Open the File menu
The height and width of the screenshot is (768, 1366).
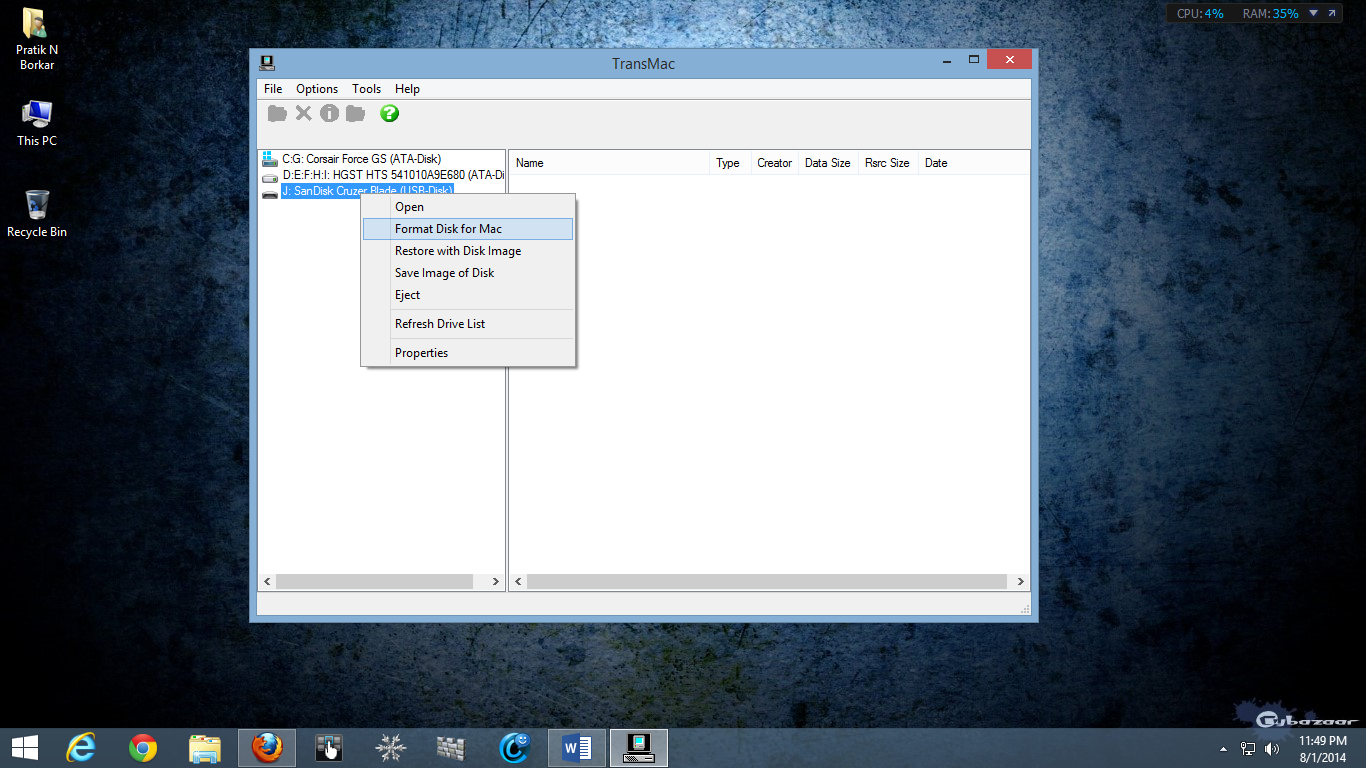pyautogui.click(x=273, y=89)
